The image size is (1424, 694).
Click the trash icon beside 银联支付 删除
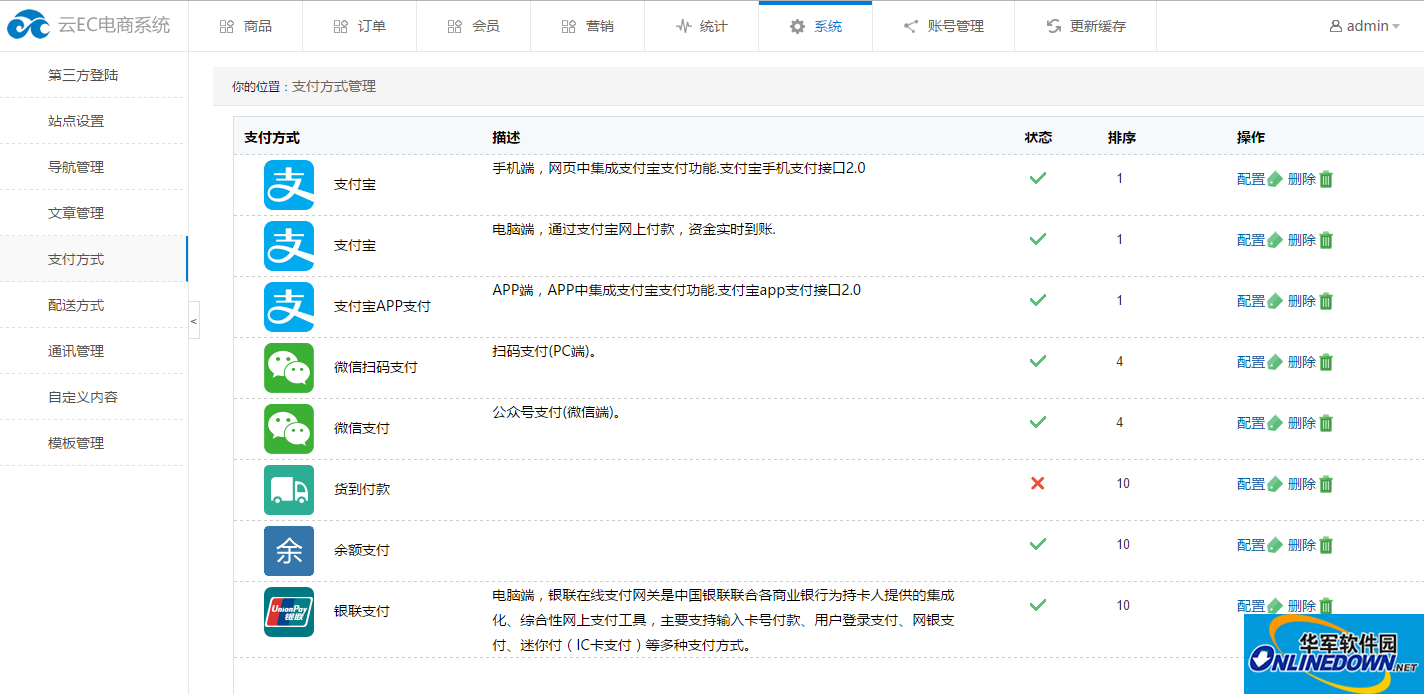coord(1324,606)
